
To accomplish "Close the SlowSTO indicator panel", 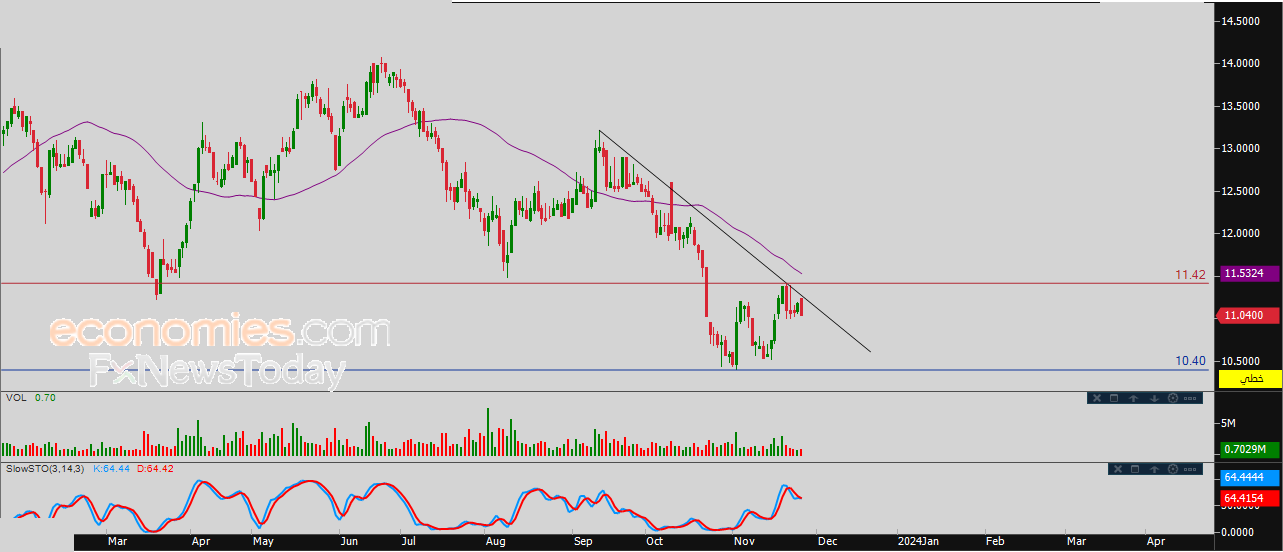I will pos(1117,469).
